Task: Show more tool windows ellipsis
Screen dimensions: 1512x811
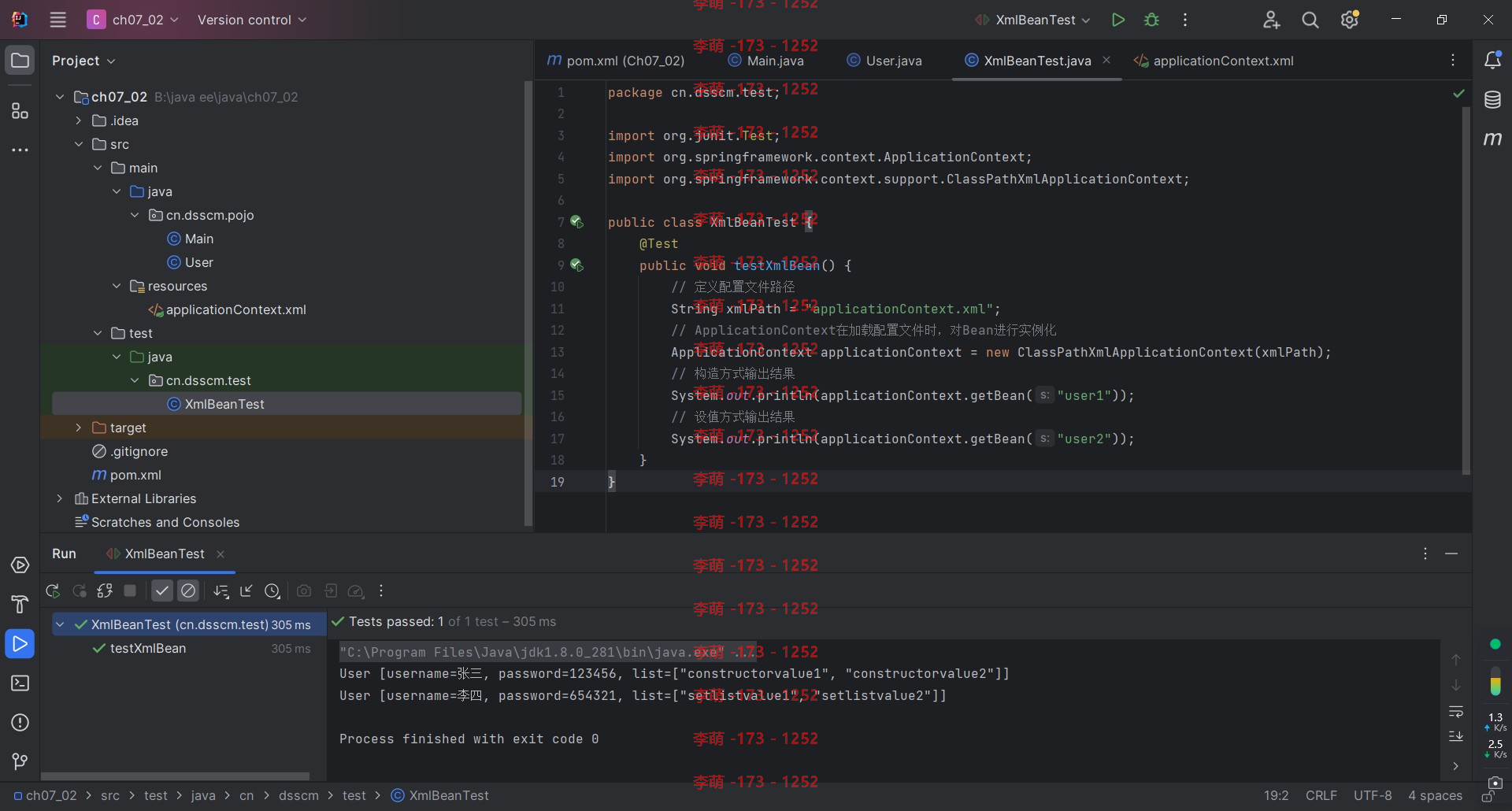Action: [x=20, y=150]
